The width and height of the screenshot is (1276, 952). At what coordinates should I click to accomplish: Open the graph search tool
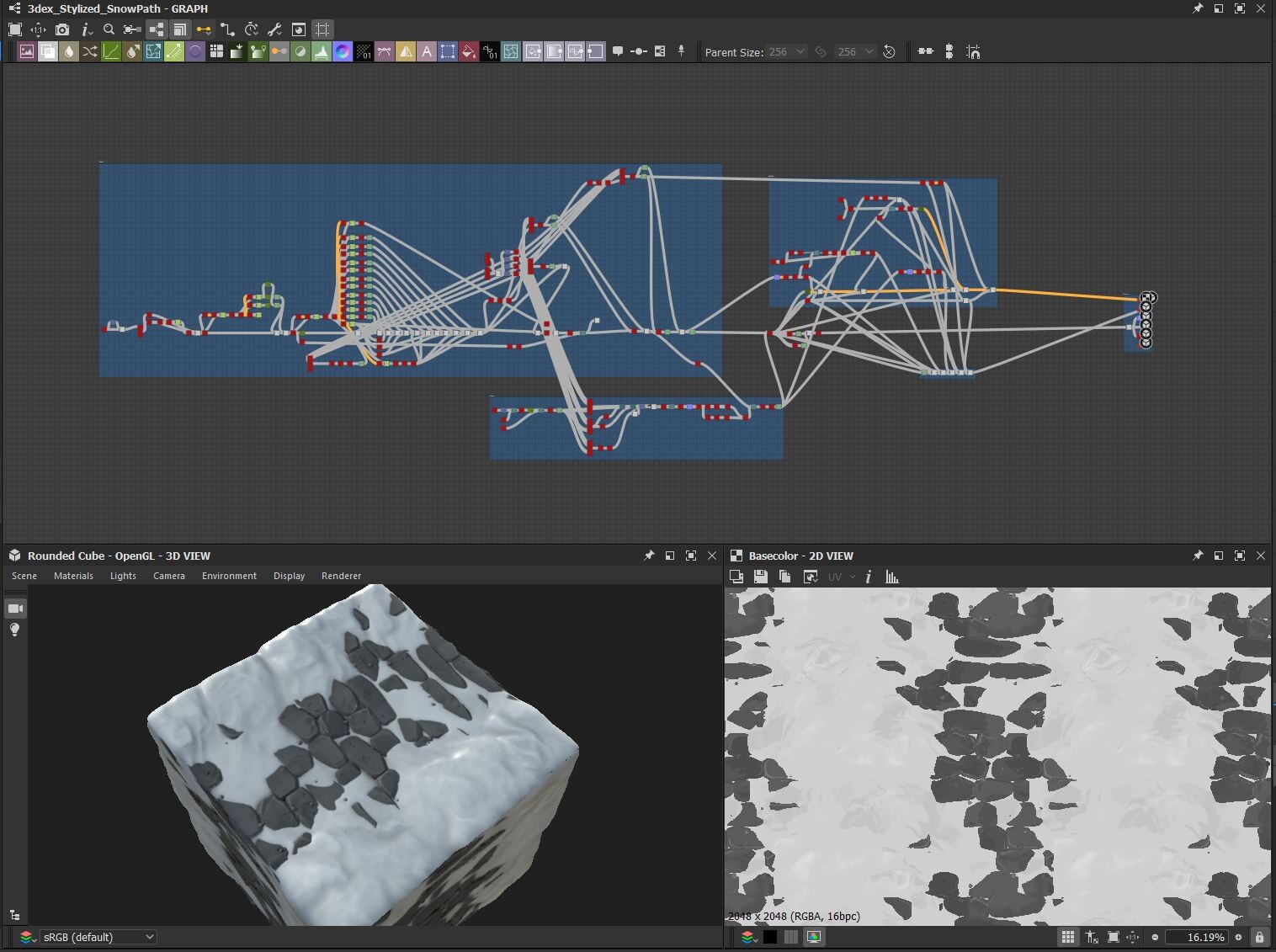109,29
